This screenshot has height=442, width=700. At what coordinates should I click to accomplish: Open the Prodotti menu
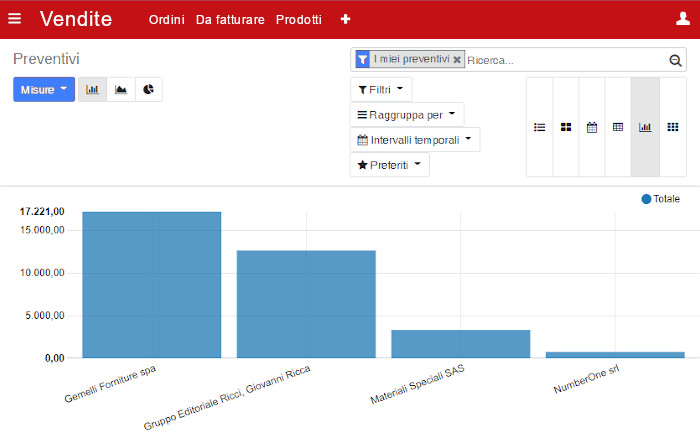click(299, 20)
